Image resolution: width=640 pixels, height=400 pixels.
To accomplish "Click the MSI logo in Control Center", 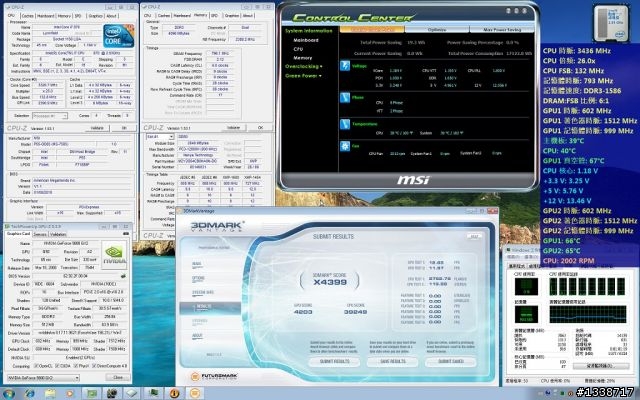I will click(x=413, y=180).
